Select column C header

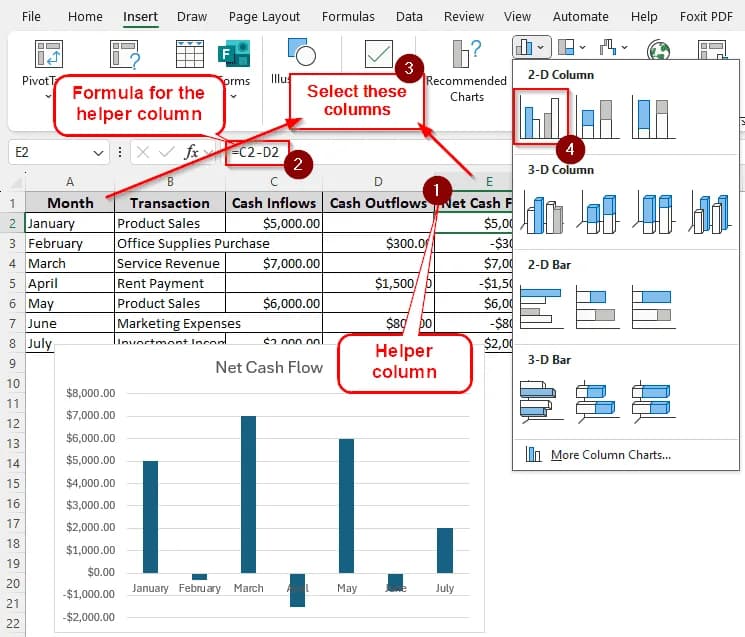(x=274, y=181)
